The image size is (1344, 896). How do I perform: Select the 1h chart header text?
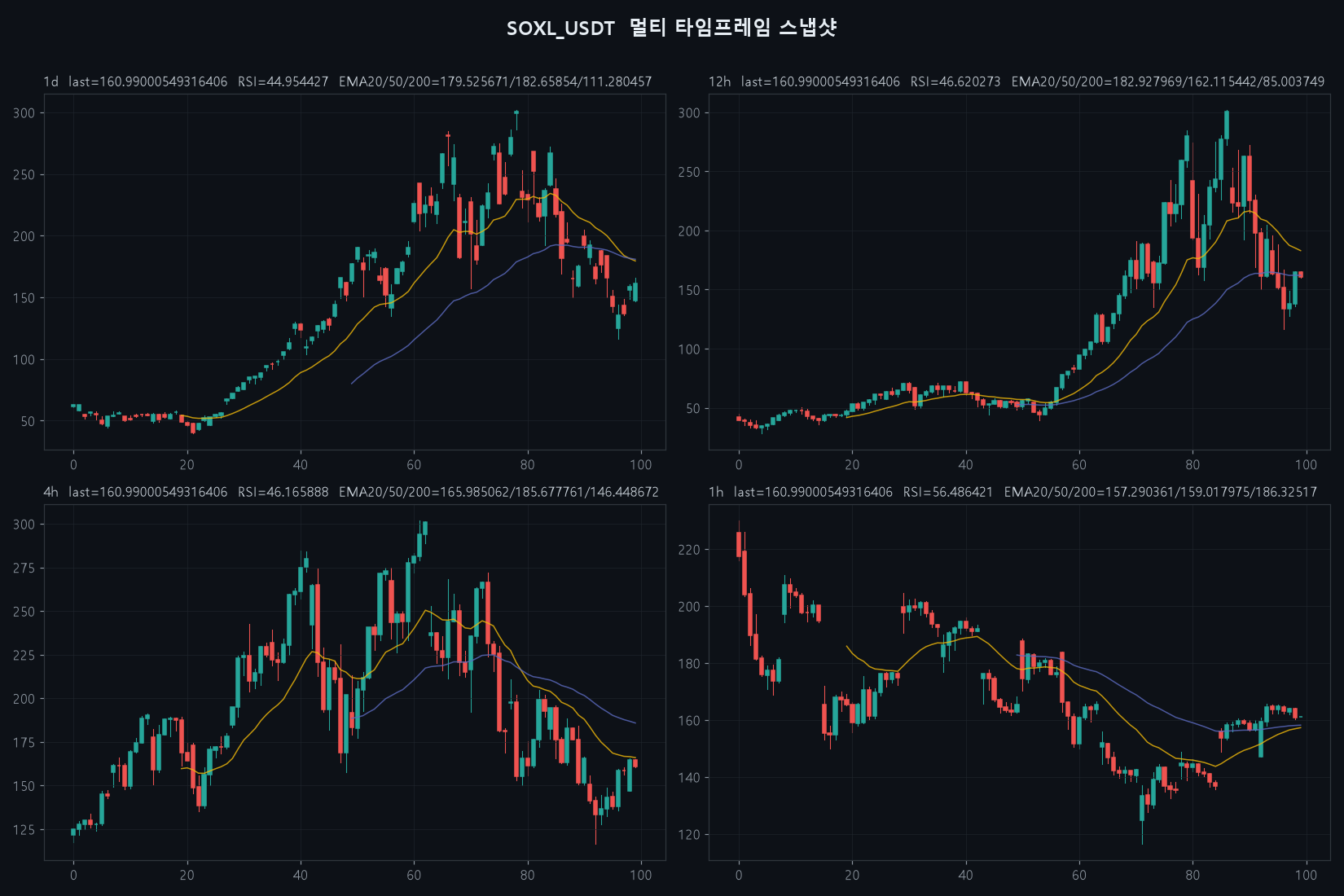pos(1012,492)
